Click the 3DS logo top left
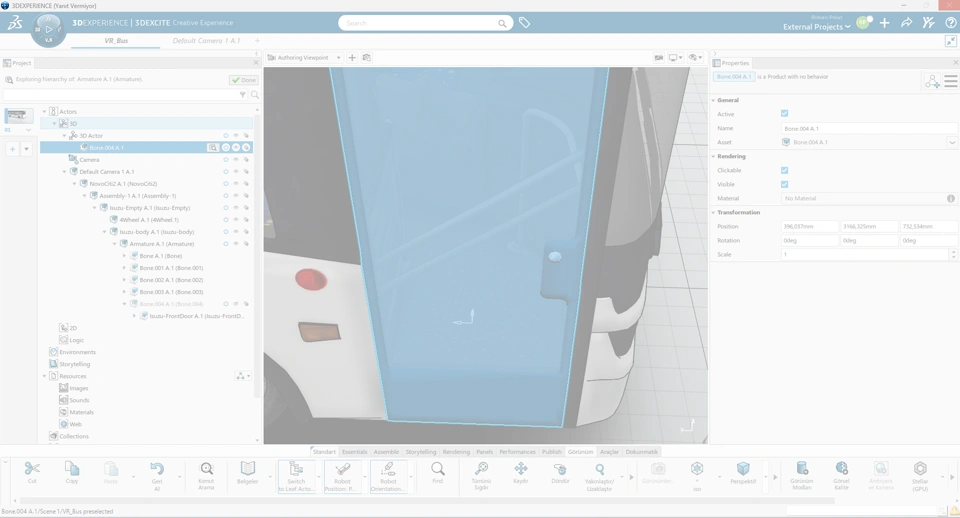The image size is (960, 518). click(x=15, y=23)
